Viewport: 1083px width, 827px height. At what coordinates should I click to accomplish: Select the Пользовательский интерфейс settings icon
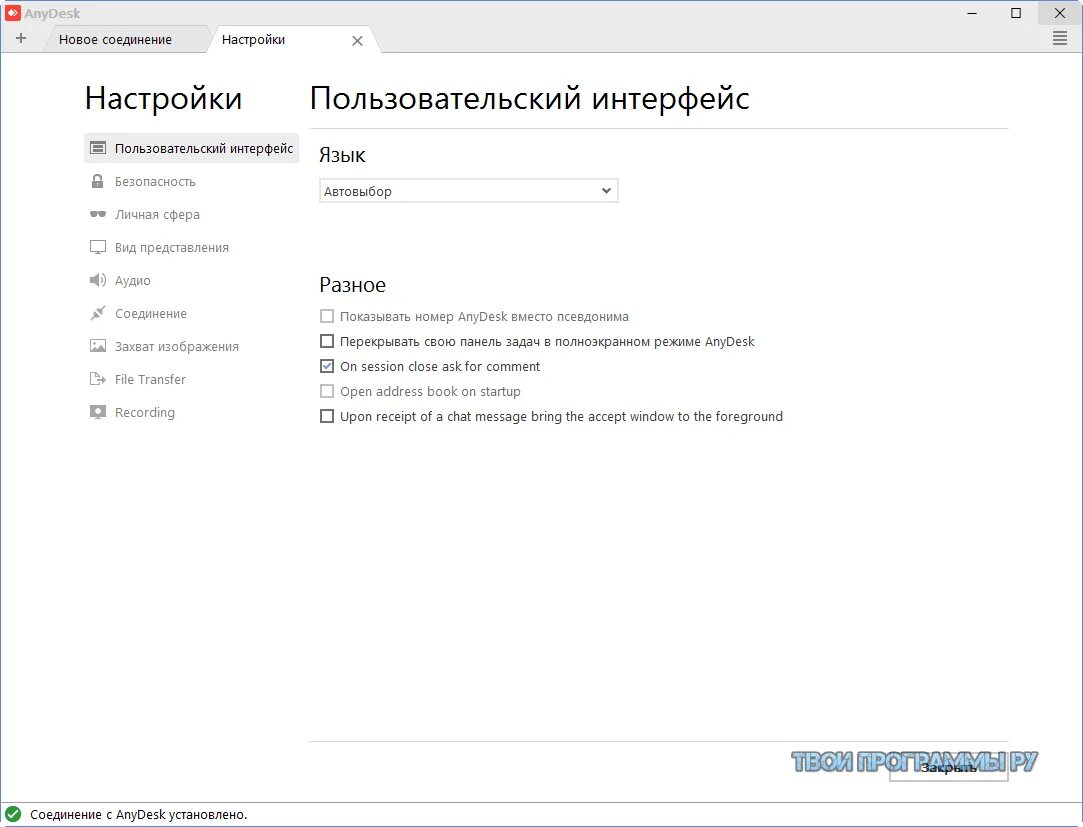tap(98, 147)
